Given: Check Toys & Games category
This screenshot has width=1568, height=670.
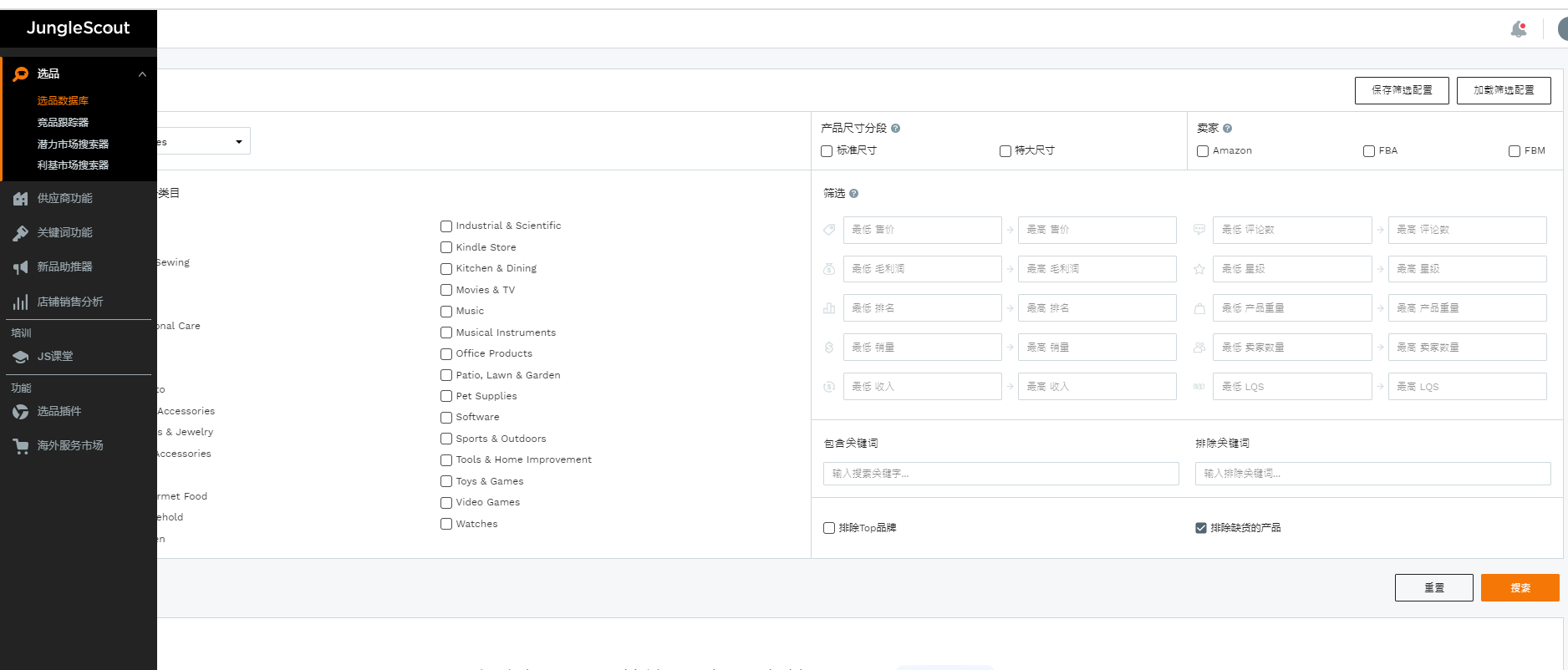Looking at the screenshot, I should pos(446,482).
